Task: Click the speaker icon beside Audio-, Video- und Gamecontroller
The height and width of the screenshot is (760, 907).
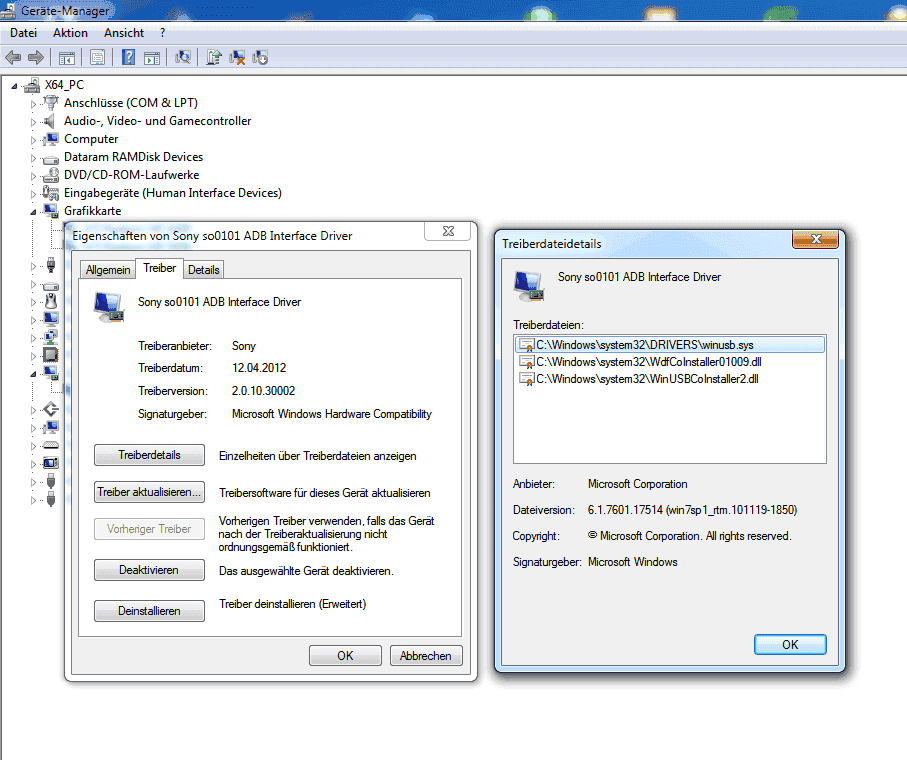Action: (x=50, y=121)
